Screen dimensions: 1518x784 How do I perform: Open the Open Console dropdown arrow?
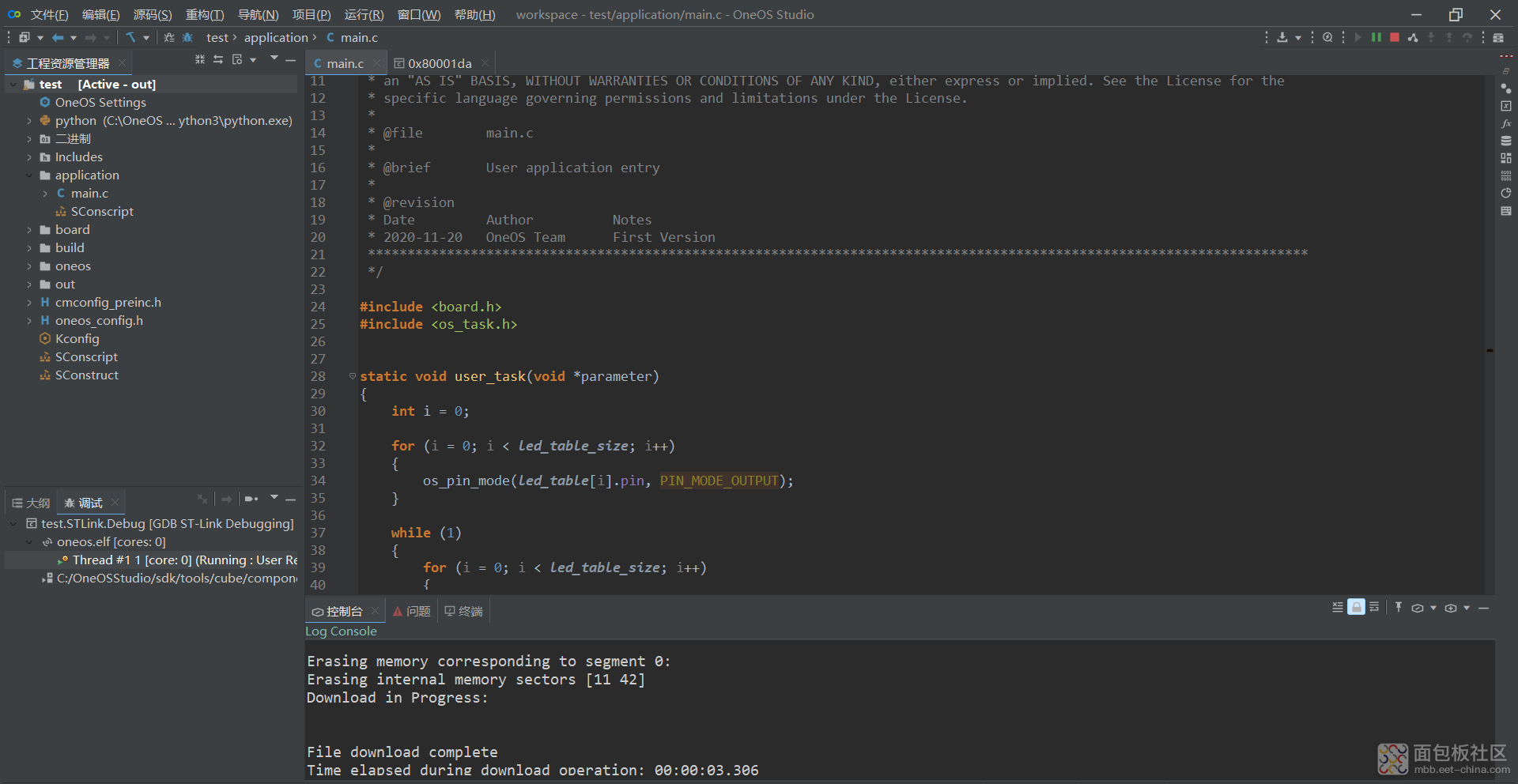(x=1467, y=608)
